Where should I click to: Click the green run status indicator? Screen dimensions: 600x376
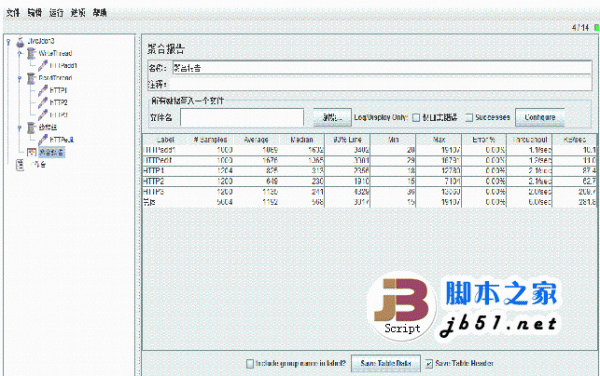[x=597, y=28]
